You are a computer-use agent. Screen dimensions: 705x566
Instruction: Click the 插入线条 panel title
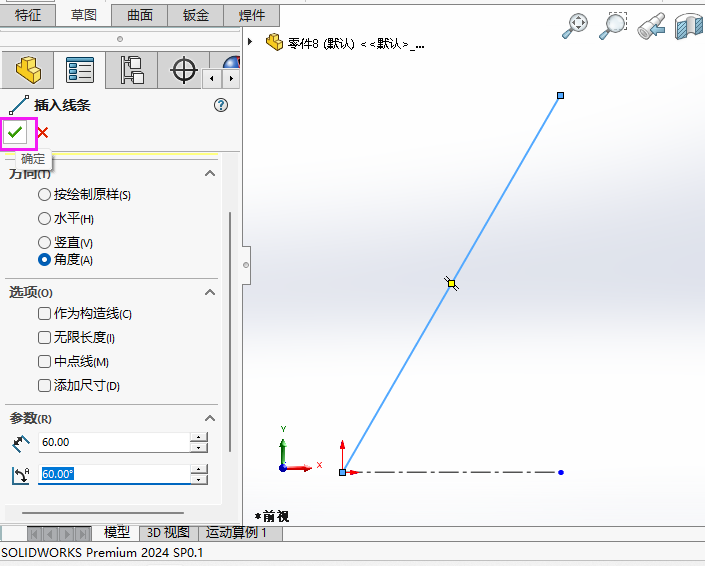point(62,105)
